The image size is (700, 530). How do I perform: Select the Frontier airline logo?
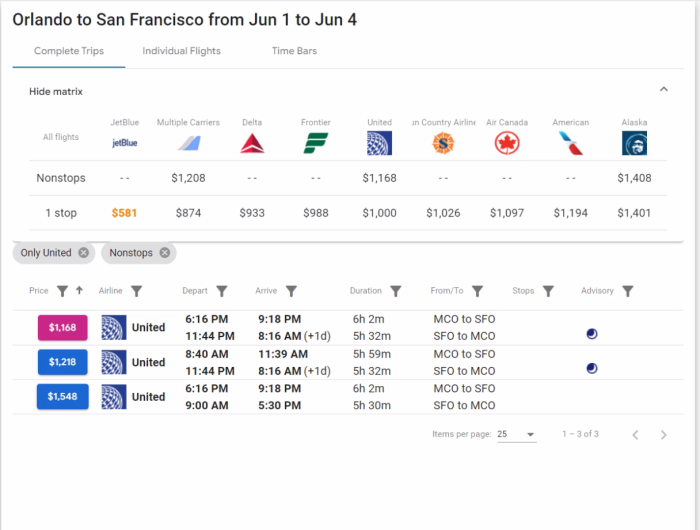[x=316, y=143]
